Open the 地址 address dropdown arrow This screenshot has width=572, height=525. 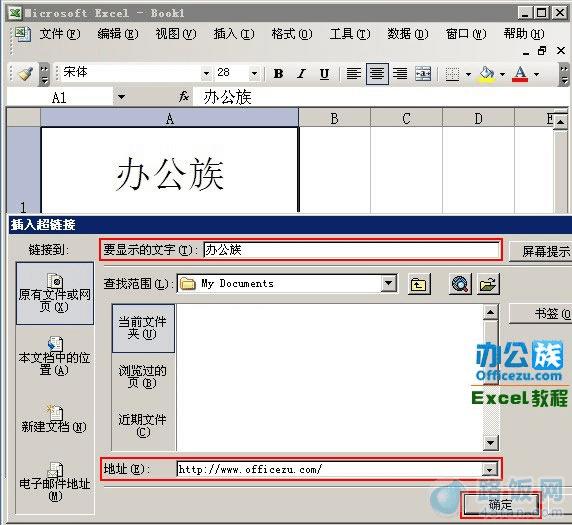point(490,470)
